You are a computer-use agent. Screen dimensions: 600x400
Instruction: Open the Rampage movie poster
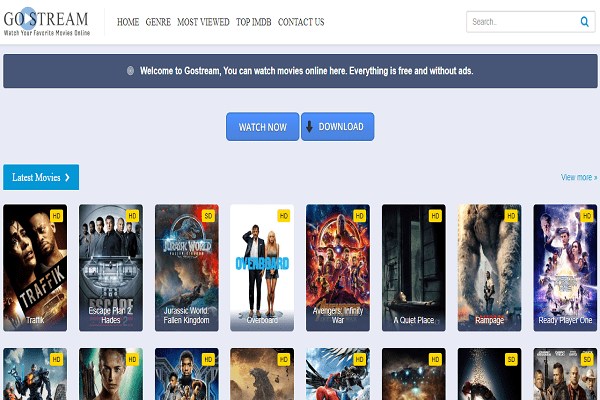[489, 268]
